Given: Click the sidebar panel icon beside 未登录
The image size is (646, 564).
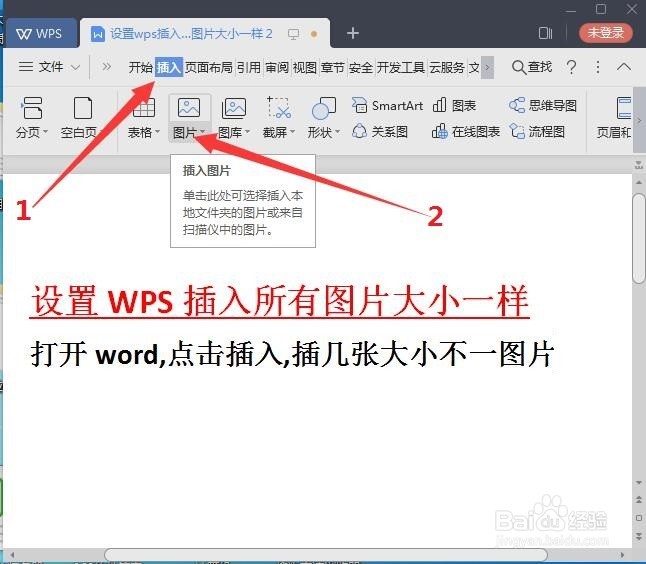Looking at the screenshot, I should pyautogui.click(x=545, y=33).
